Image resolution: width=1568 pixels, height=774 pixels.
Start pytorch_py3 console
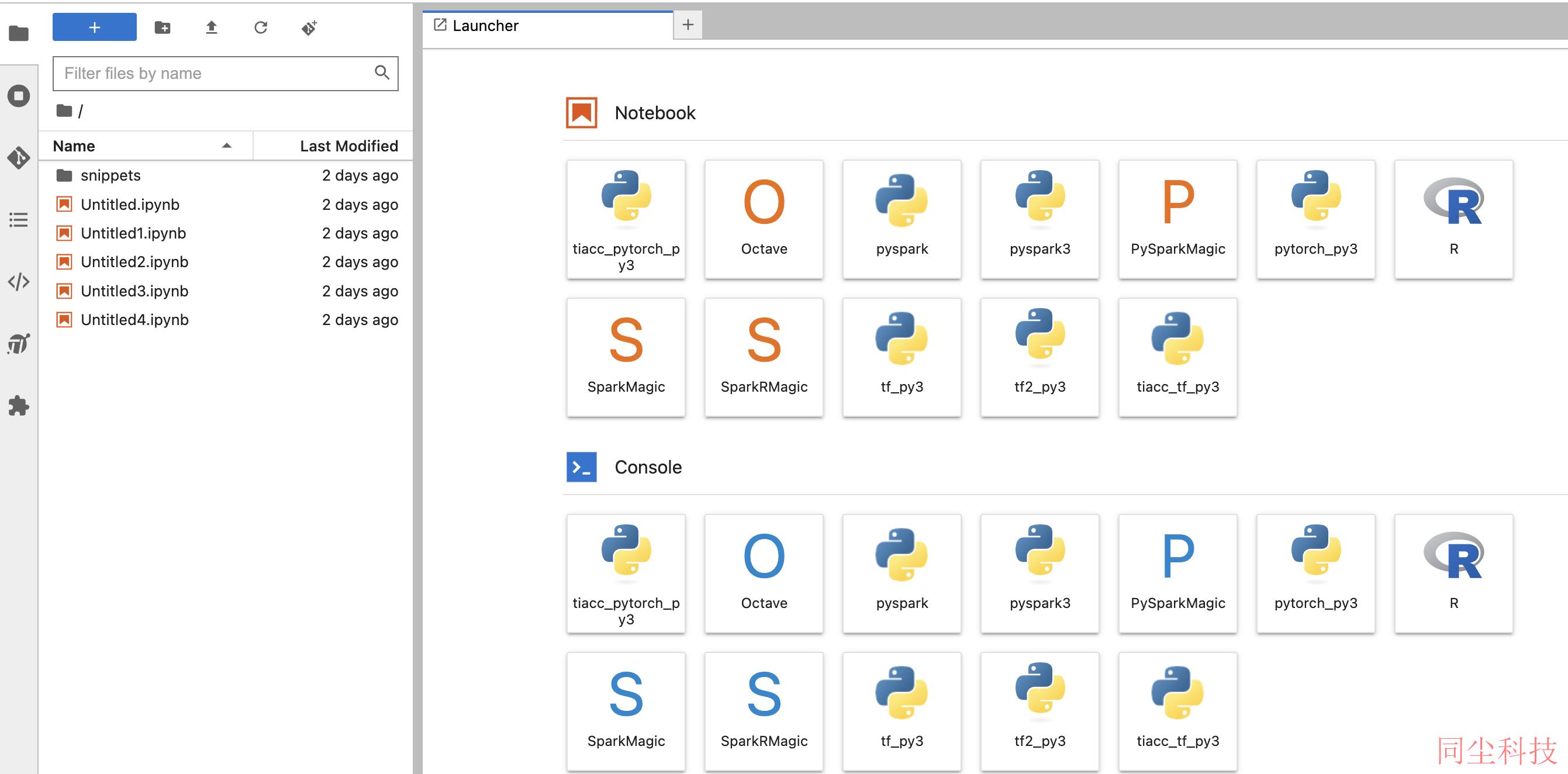[1316, 574]
